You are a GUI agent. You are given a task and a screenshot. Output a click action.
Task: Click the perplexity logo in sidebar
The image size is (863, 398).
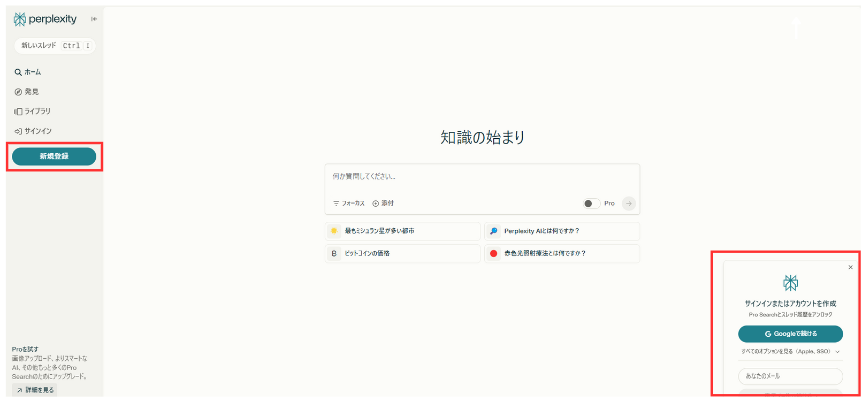(x=45, y=19)
